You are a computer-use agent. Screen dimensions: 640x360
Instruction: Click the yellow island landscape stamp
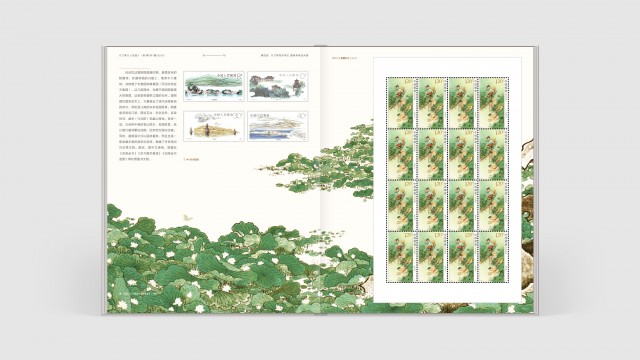click(x=213, y=126)
